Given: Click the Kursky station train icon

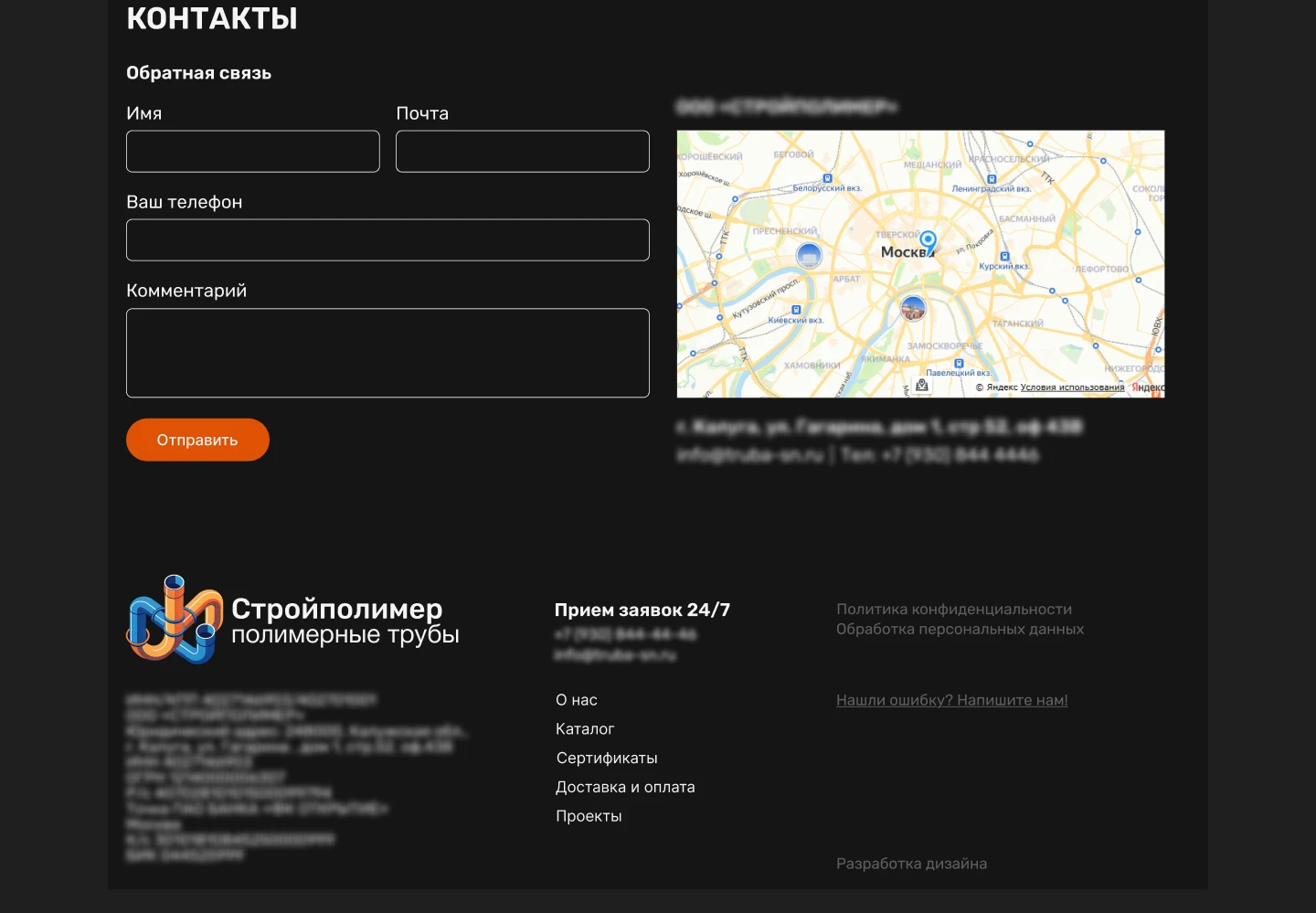Looking at the screenshot, I should [1004, 257].
